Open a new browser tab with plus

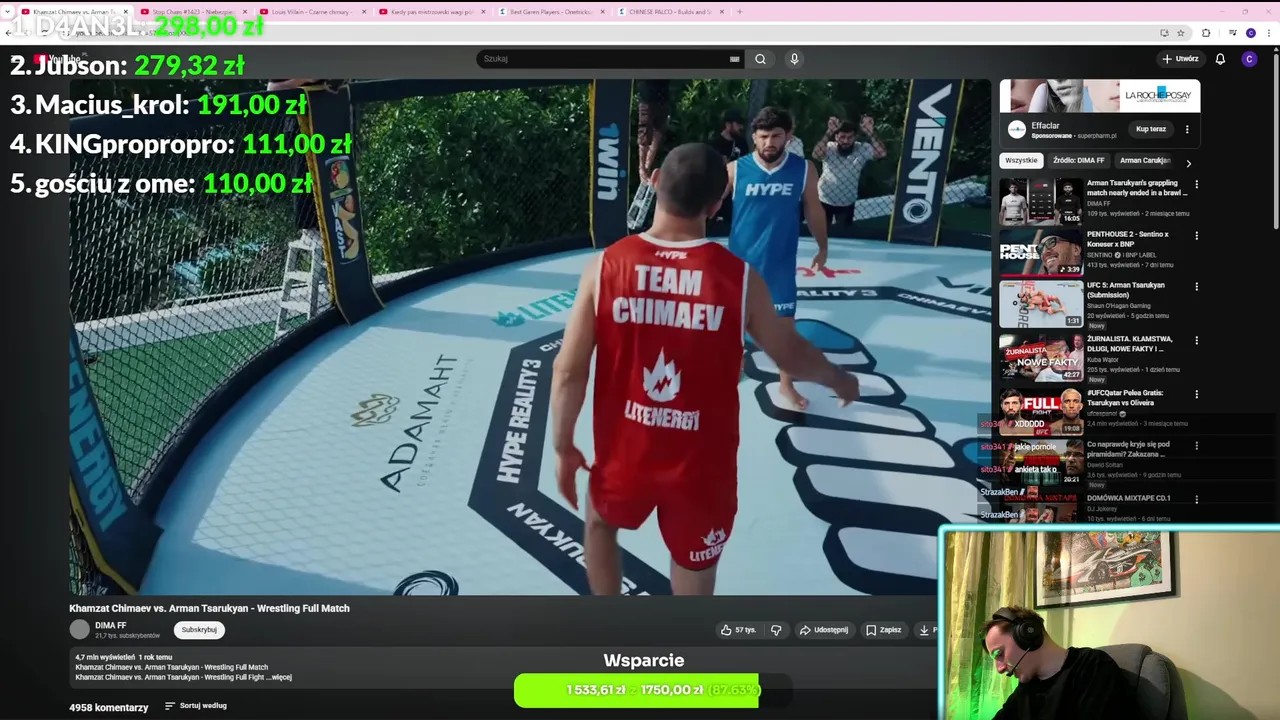[x=740, y=12]
